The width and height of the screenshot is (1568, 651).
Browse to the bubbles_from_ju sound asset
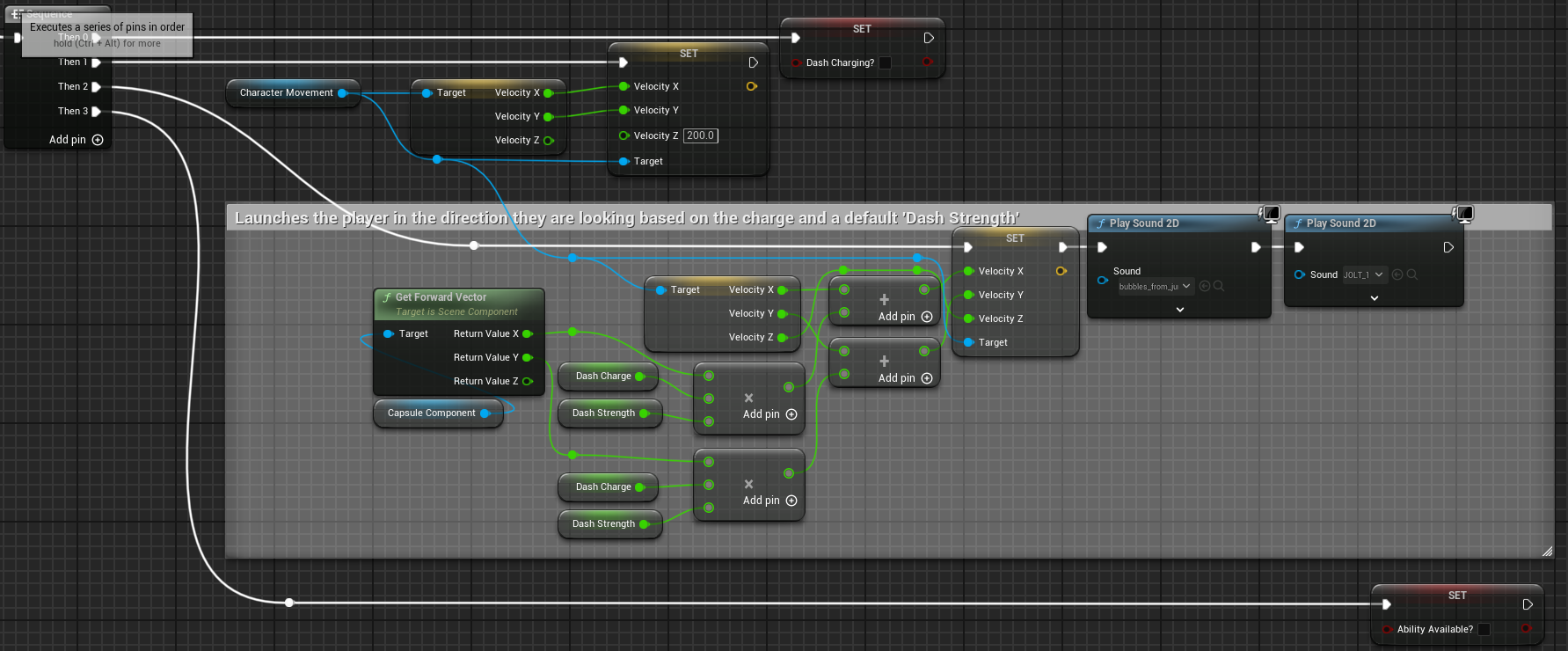[1219, 286]
